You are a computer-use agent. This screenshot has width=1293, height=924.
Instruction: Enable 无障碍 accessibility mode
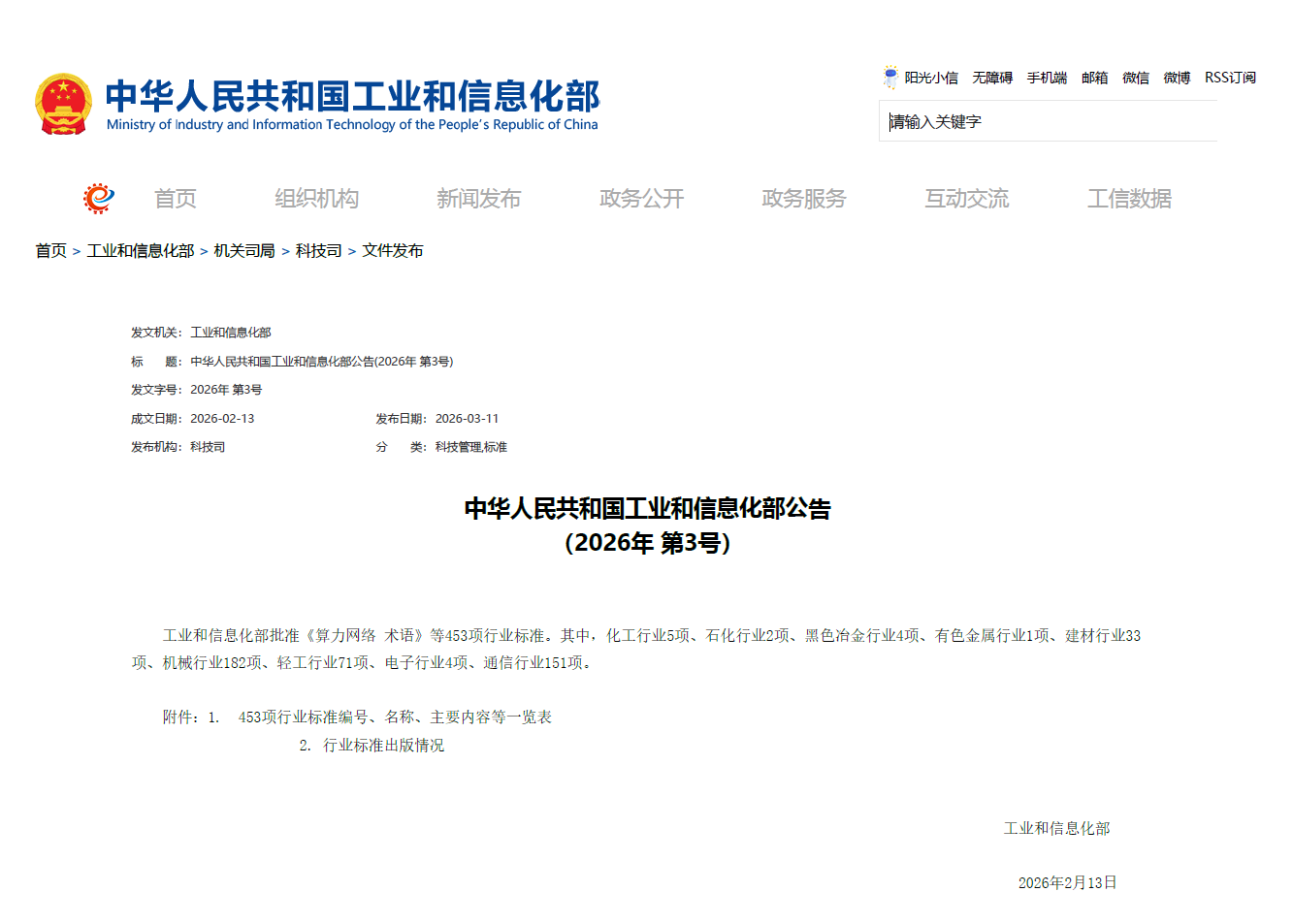coord(991,78)
